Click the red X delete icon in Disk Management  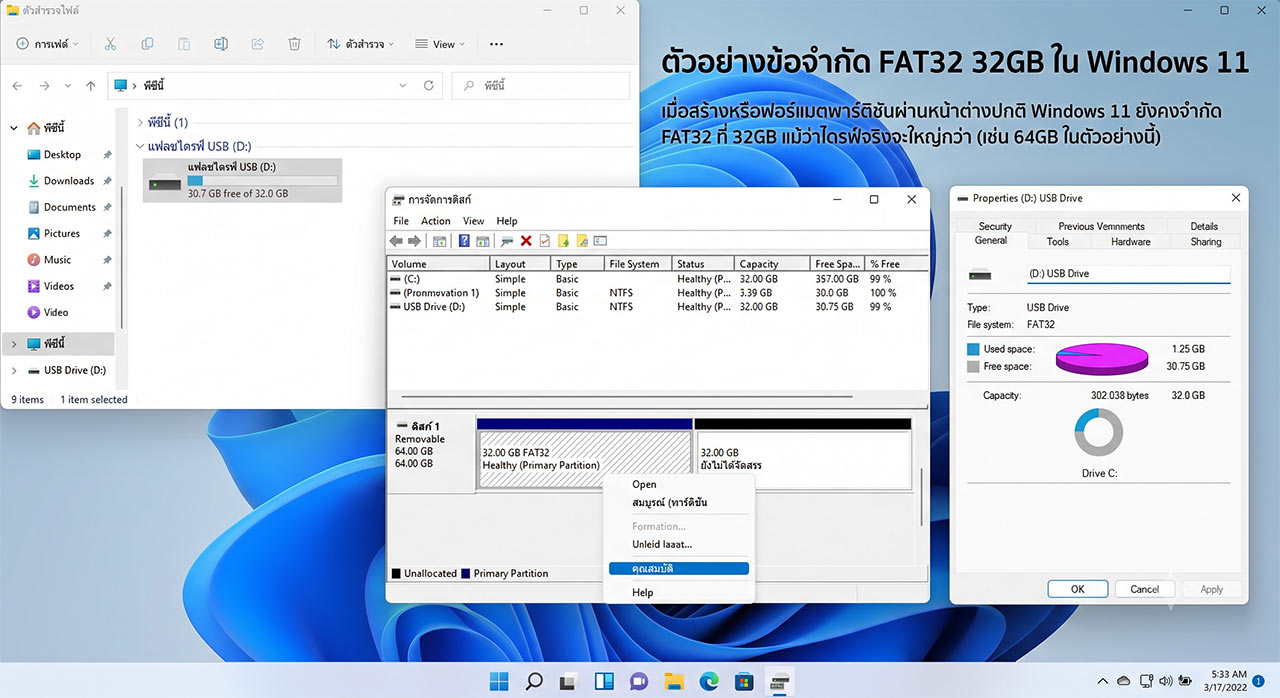[526, 241]
